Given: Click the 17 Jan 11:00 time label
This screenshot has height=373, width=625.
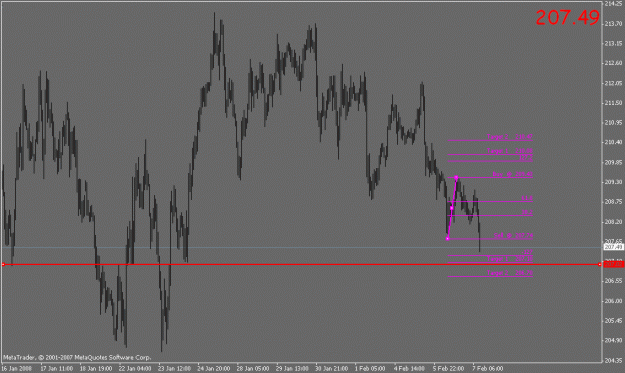Looking at the screenshot, I should tap(56, 369).
